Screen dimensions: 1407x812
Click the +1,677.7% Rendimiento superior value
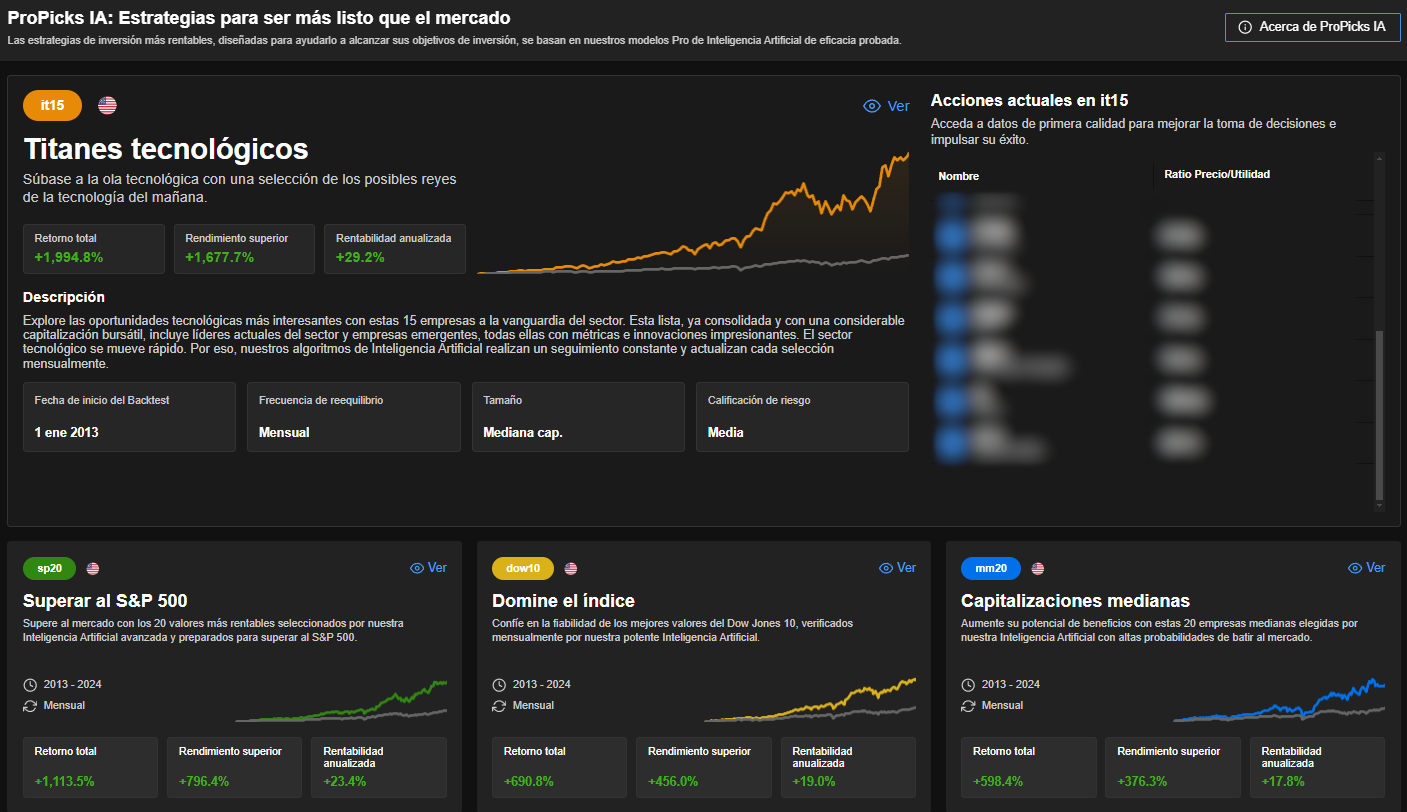point(219,257)
